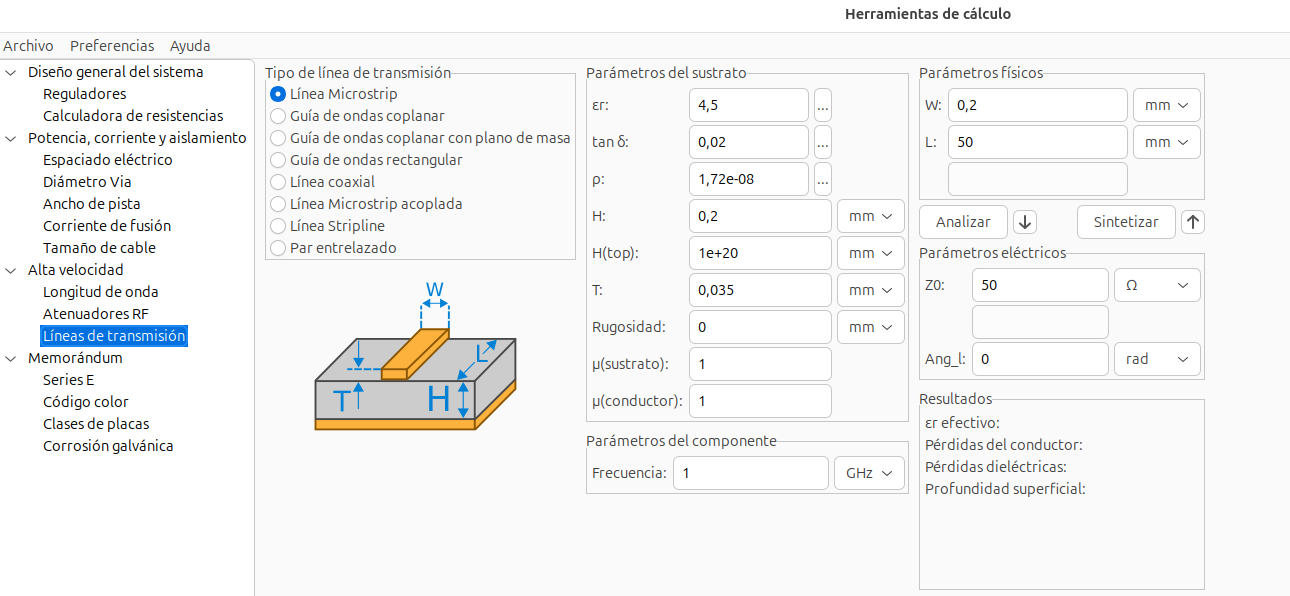This screenshot has height=596, width=1290.
Task: Click the Frecuencia input field
Action: (750, 473)
